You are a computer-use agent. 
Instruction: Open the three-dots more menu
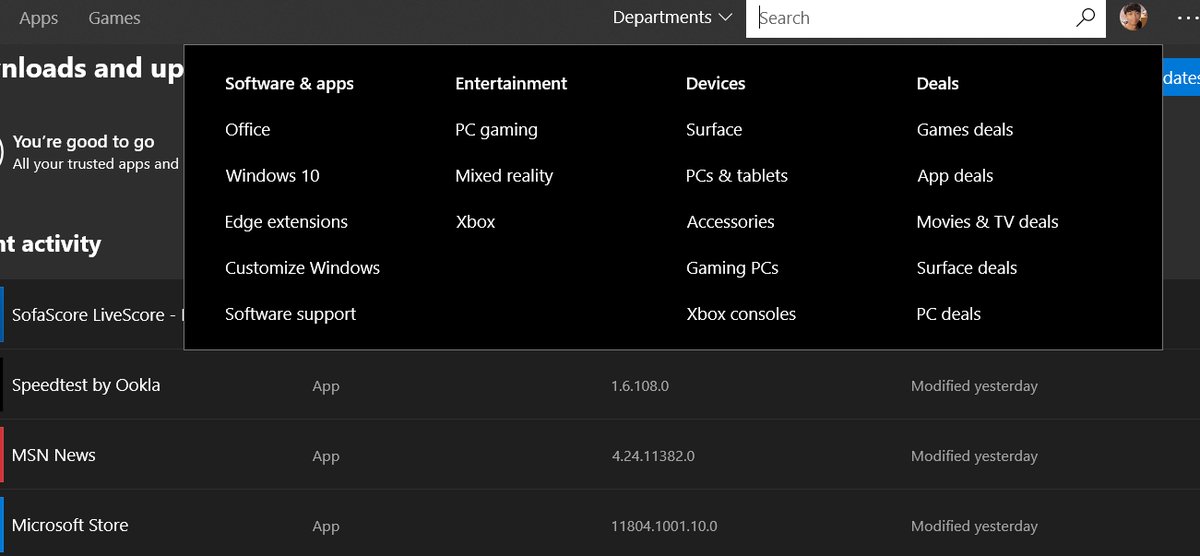(1187, 18)
